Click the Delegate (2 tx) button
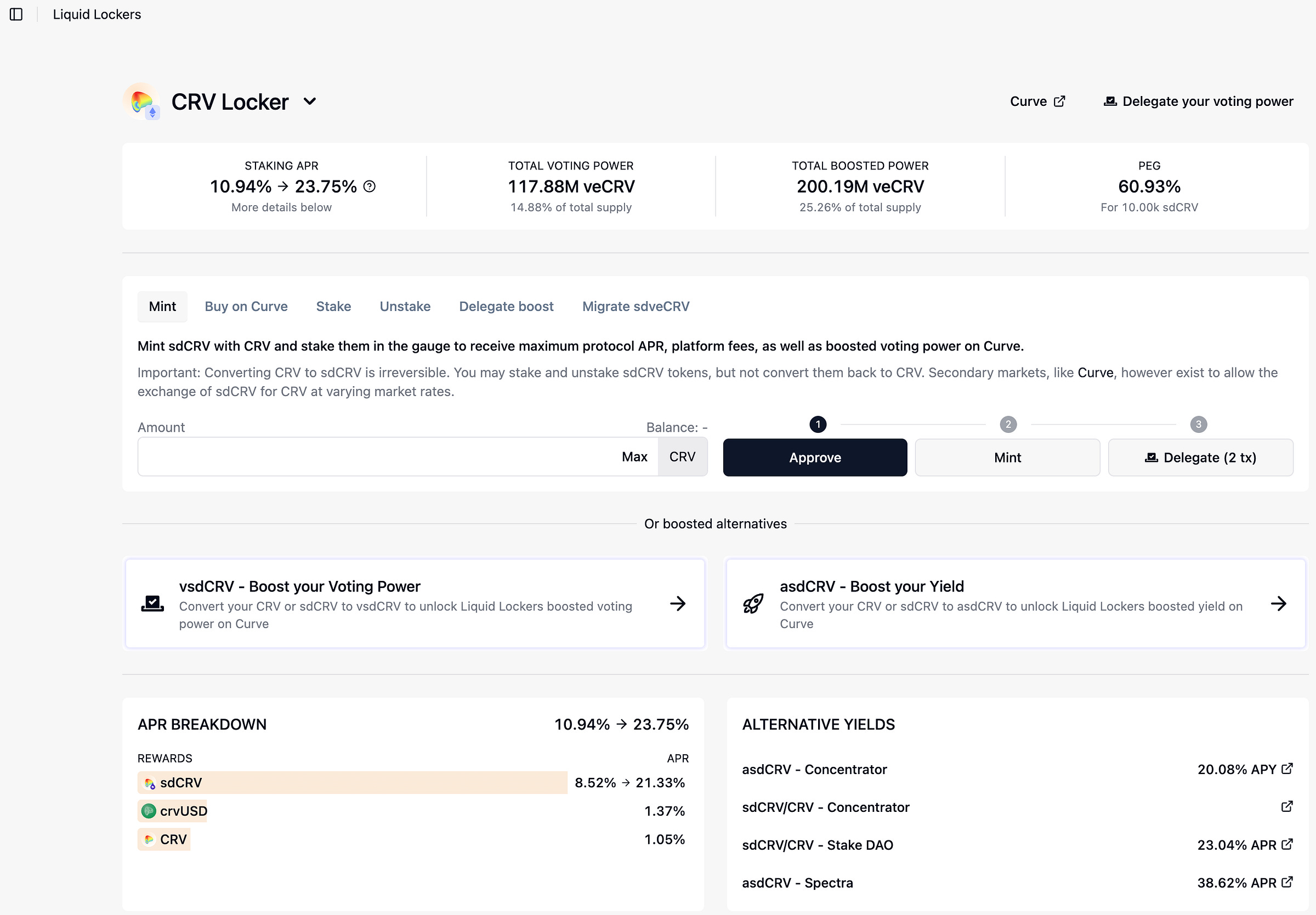 point(1200,457)
